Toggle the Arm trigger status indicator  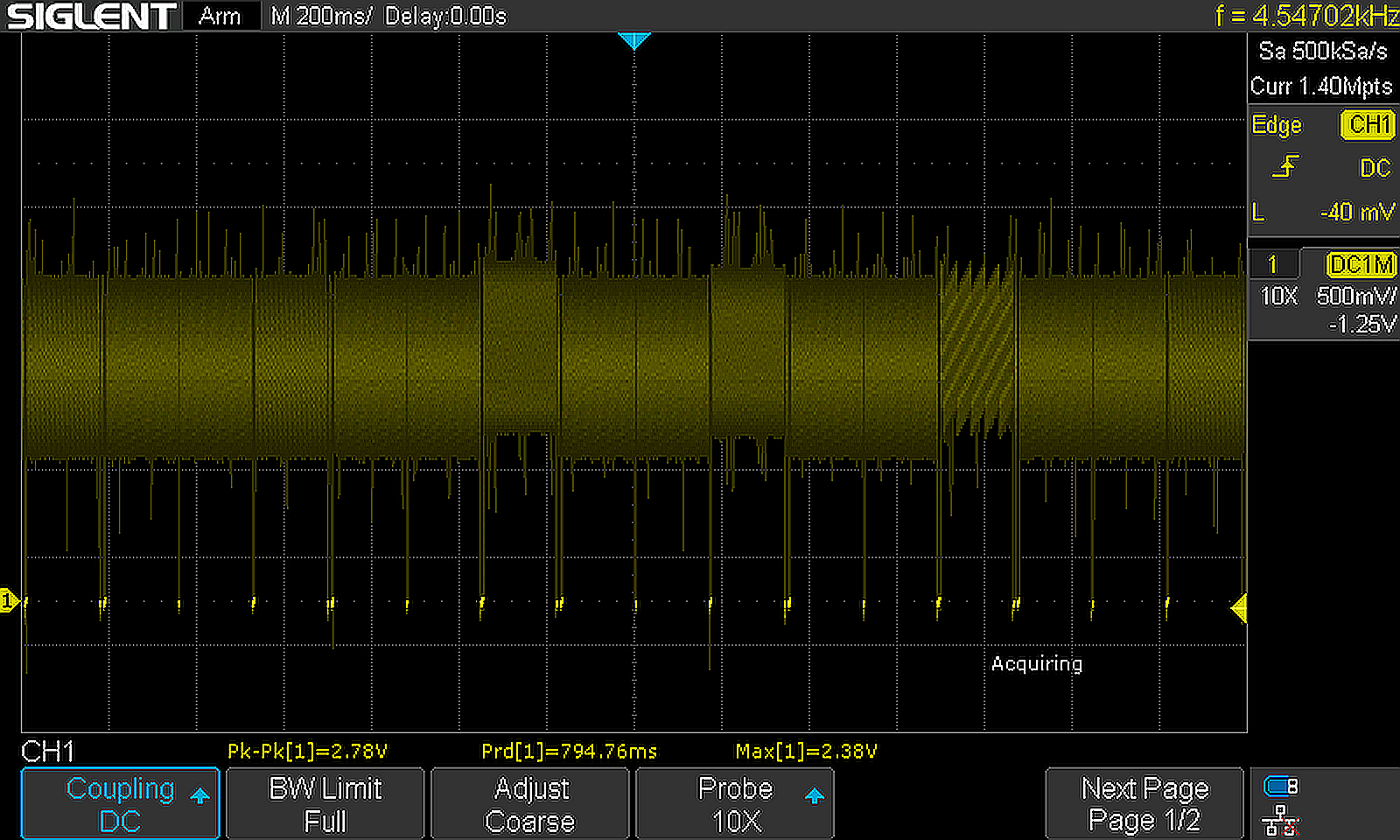tap(219, 16)
